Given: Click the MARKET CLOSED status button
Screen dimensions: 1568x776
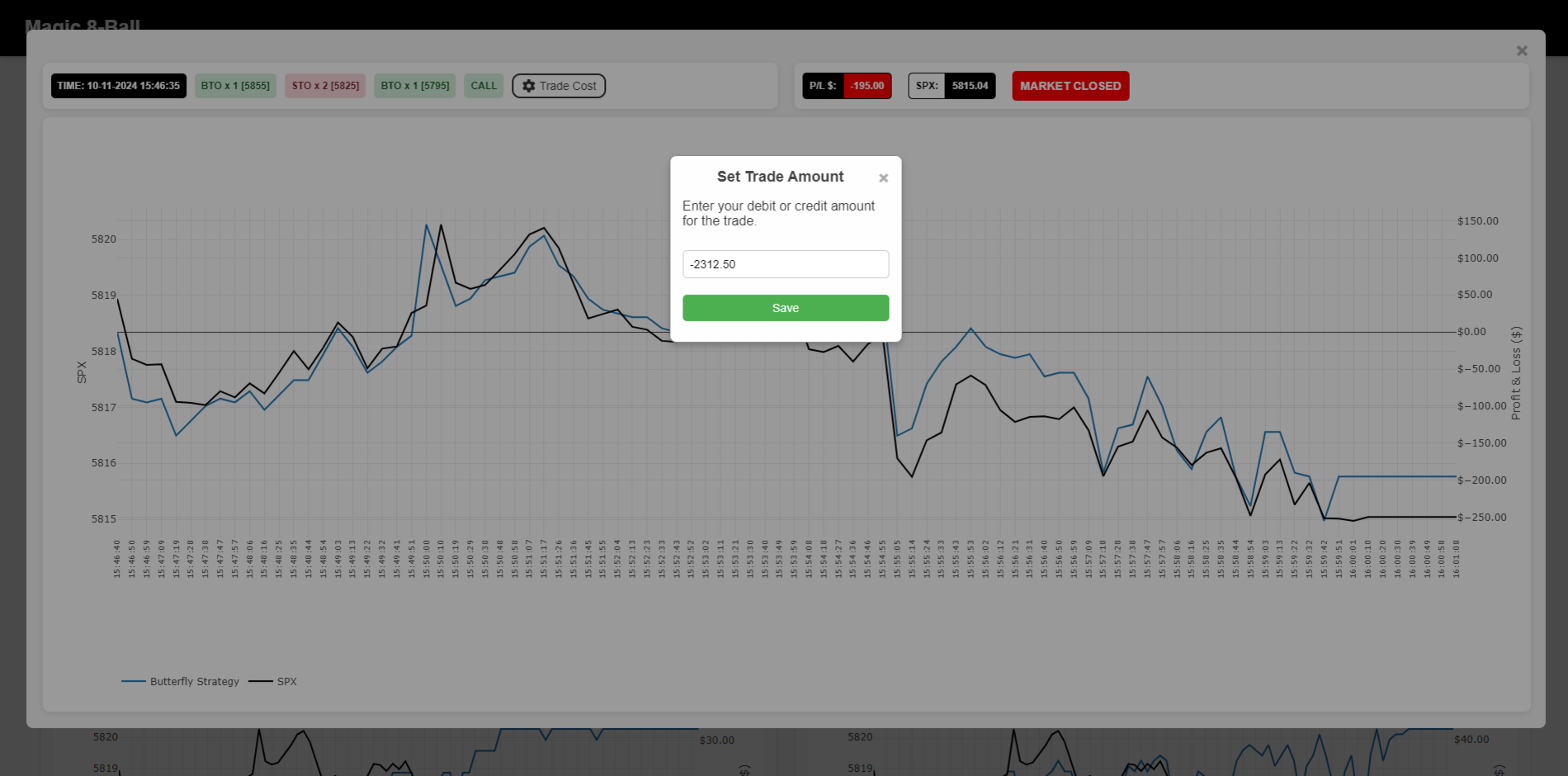Looking at the screenshot, I should pyautogui.click(x=1070, y=86).
